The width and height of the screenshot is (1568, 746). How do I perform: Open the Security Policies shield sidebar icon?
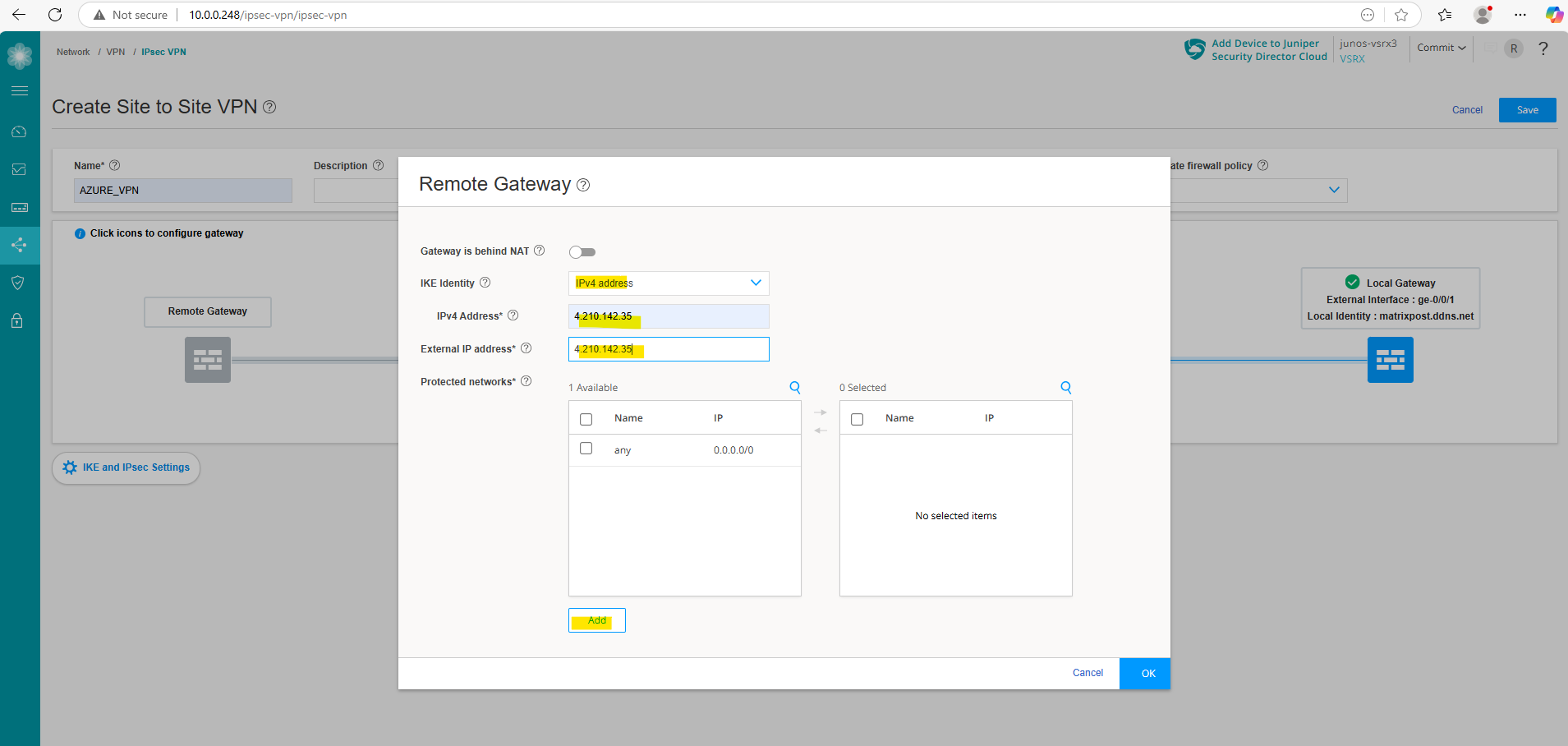coord(20,283)
